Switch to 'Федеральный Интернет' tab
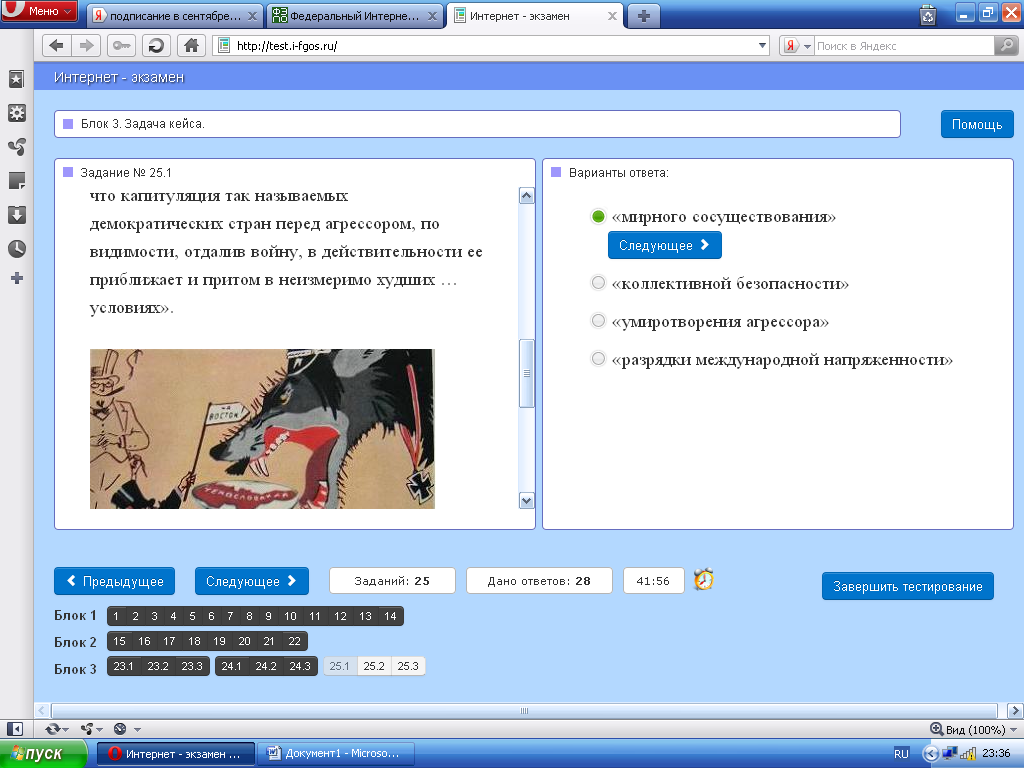 (x=355, y=16)
